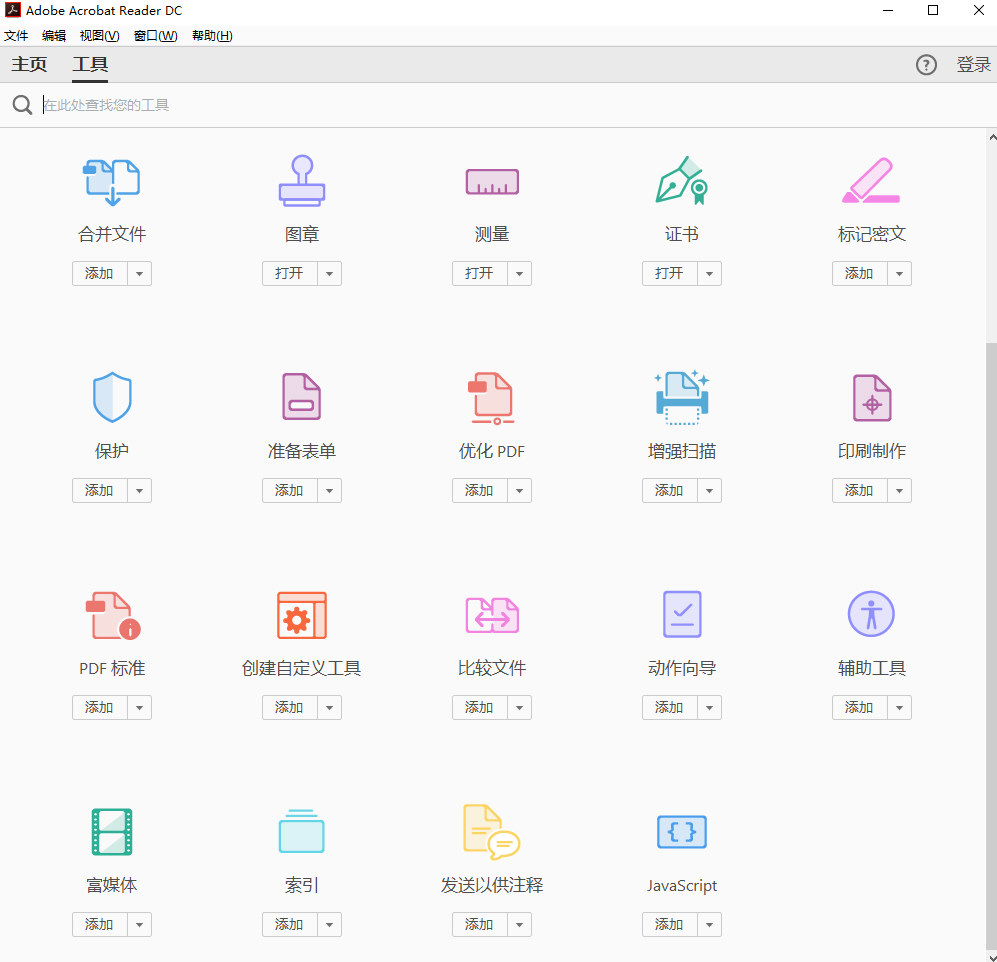Click the 发送以供注释 label text
Screen dimensions: 997x962
[492, 885]
